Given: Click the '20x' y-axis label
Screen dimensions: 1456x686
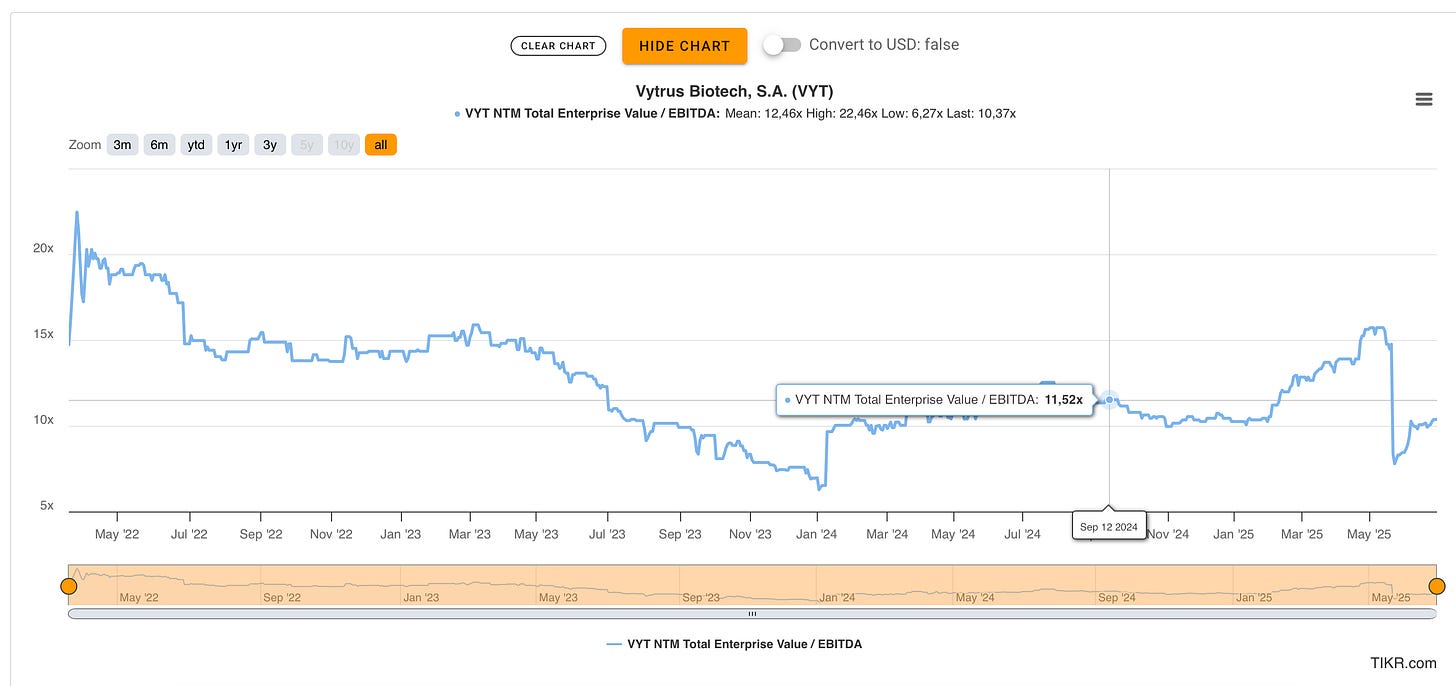Looking at the screenshot, I should coord(43,248).
